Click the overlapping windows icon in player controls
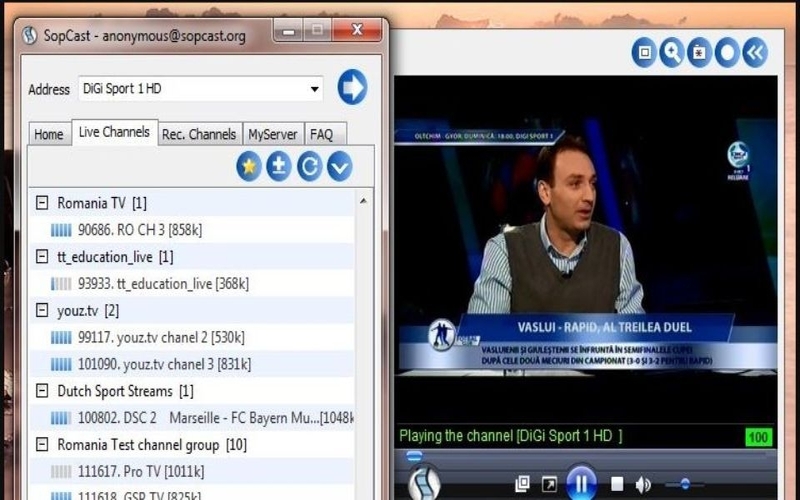This screenshot has width=800, height=500. (522, 484)
